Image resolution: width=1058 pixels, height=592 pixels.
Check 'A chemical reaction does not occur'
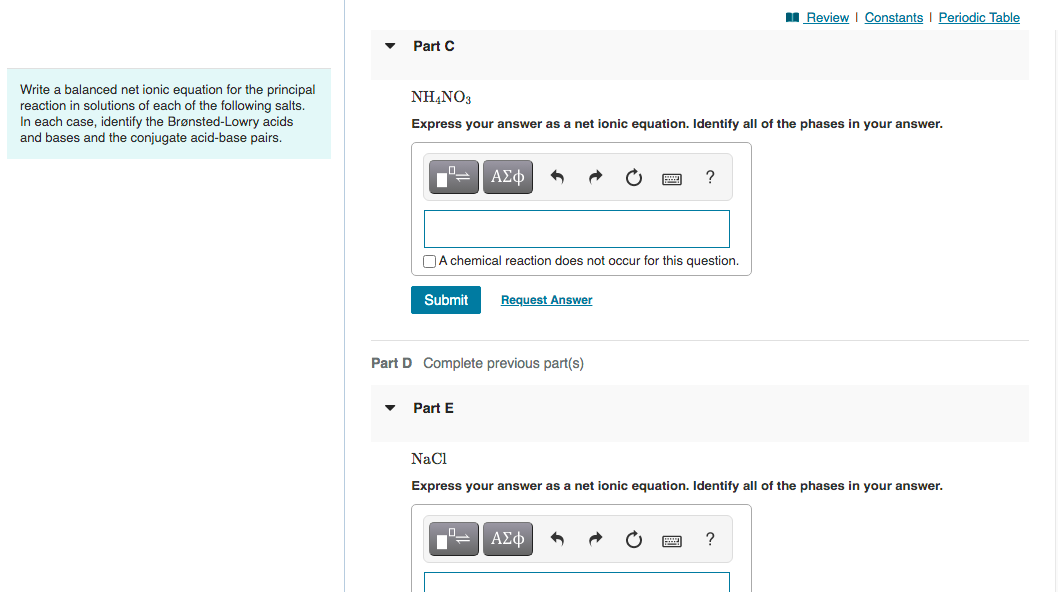pyautogui.click(x=429, y=261)
